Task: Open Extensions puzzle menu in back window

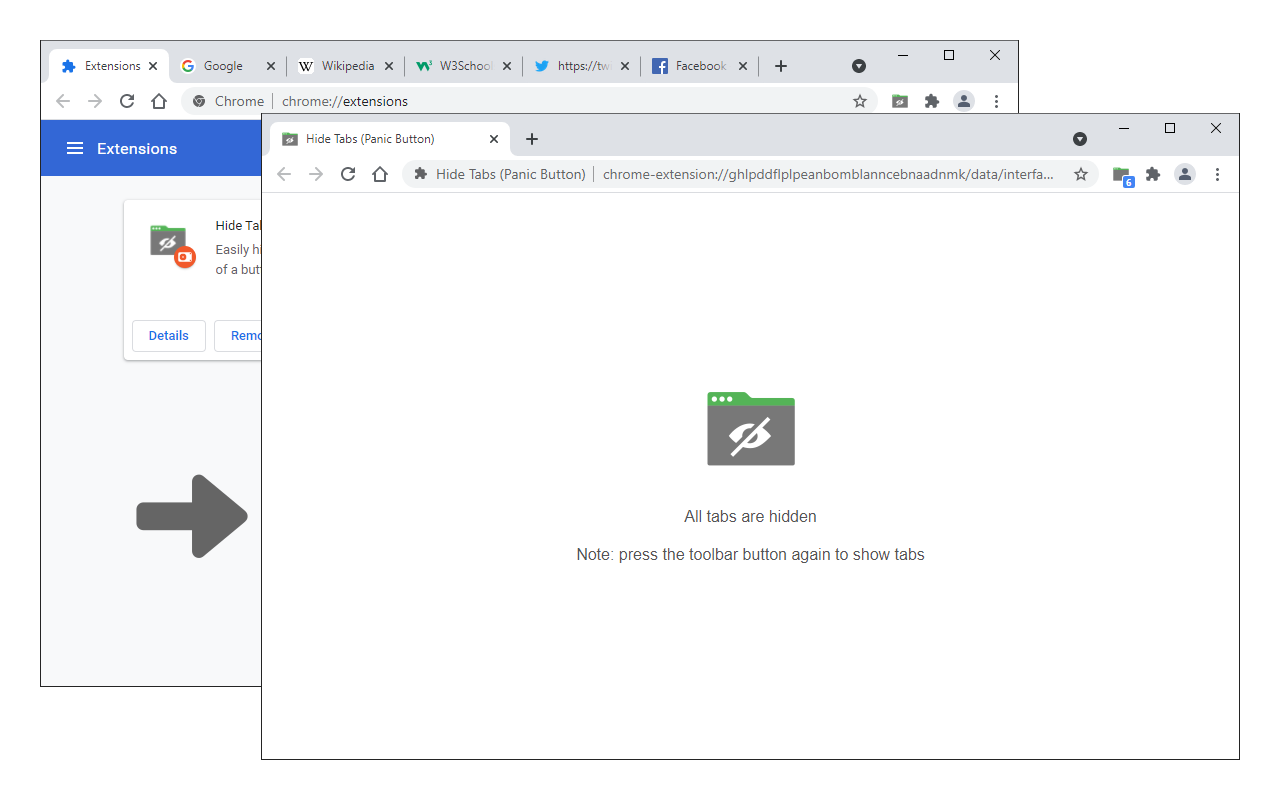Action: point(932,101)
